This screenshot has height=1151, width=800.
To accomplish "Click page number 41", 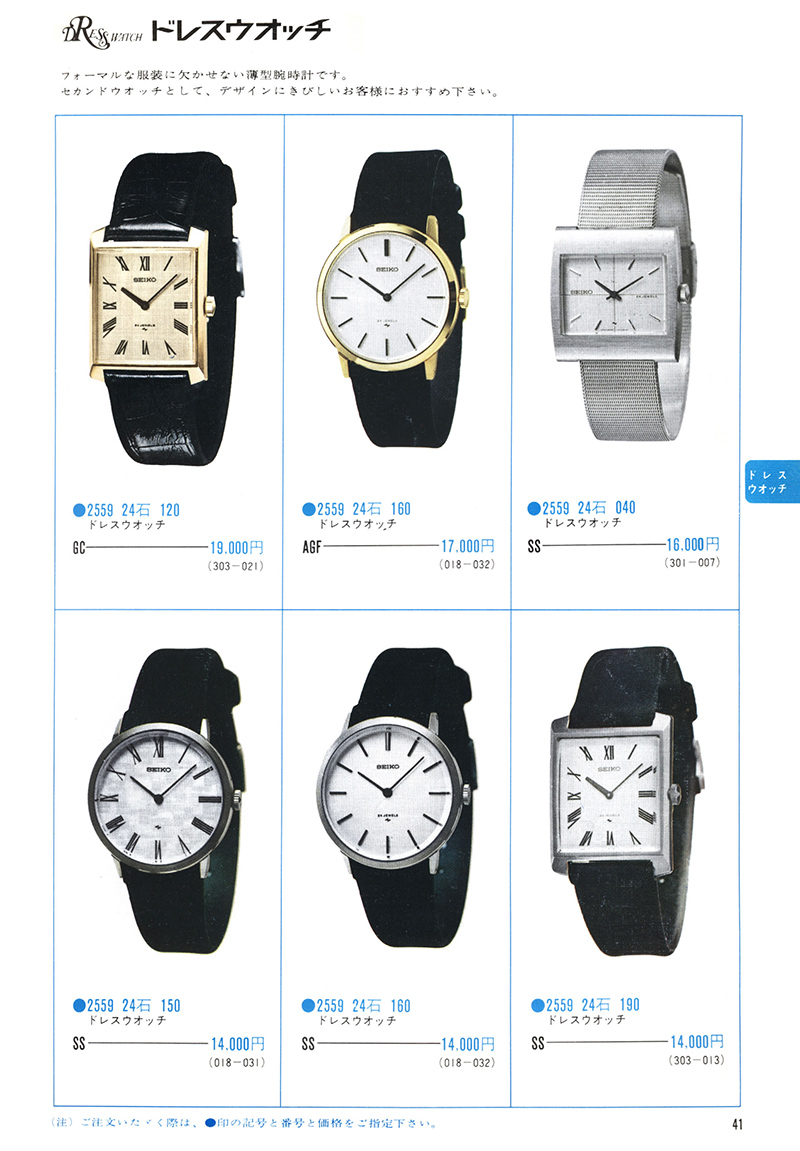I will 736,1124.
